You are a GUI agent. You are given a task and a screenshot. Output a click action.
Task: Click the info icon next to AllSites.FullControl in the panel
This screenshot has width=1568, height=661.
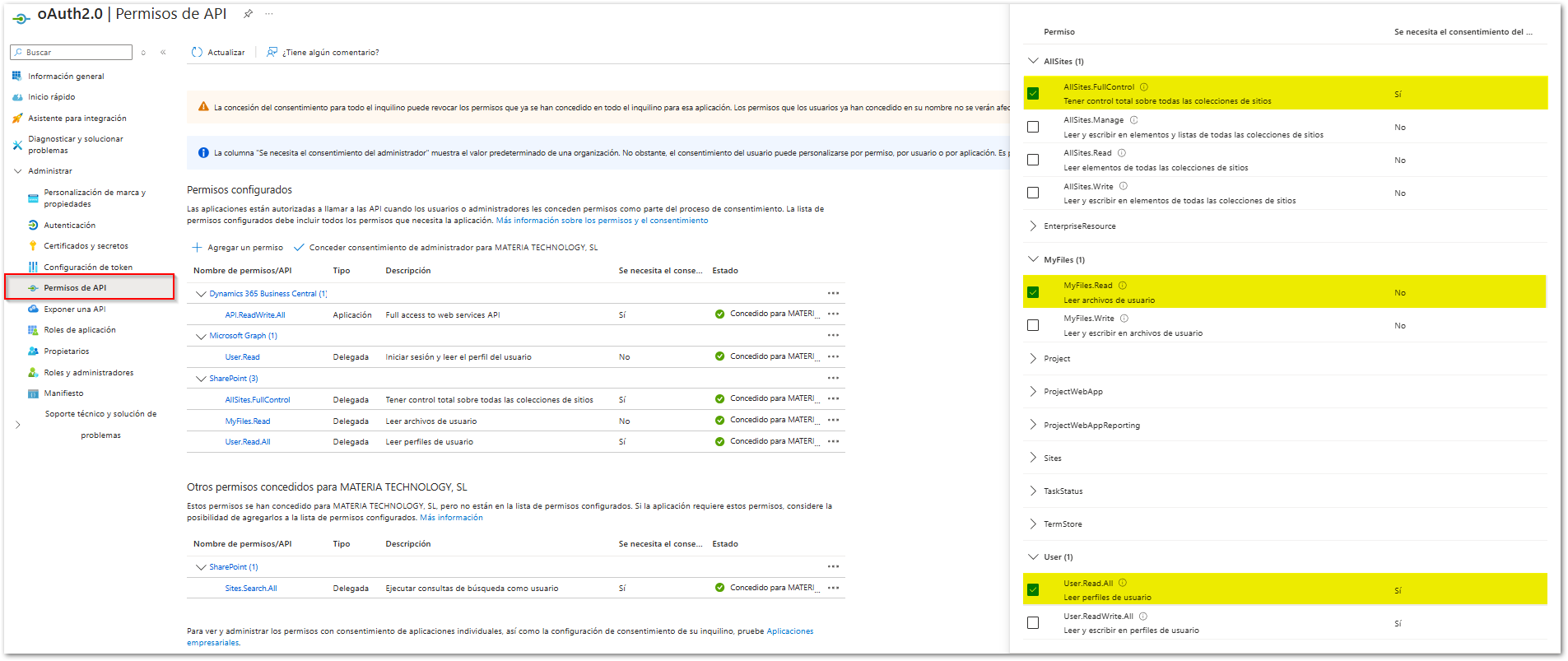point(1144,87)
